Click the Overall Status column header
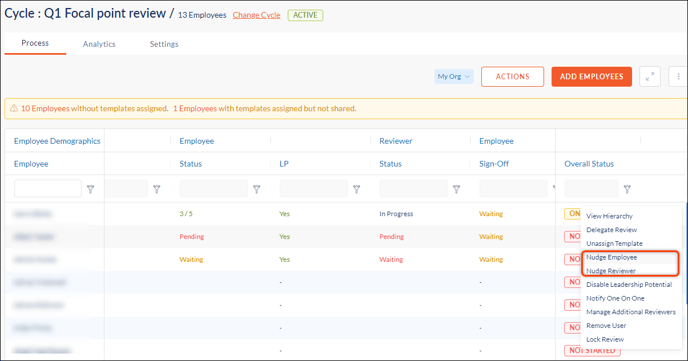This screenshot has width=688, height=361. pos(589,164)
